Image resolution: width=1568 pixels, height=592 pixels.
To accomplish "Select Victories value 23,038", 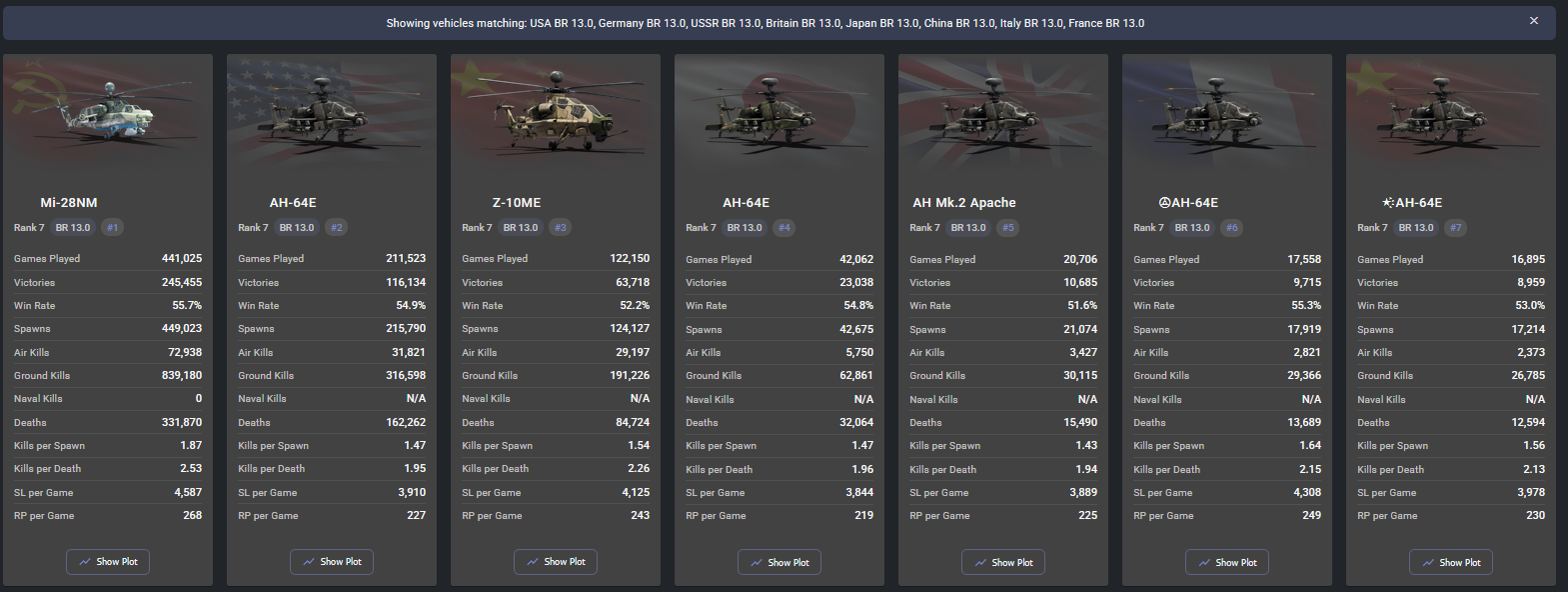I will (x=856, y=282).
